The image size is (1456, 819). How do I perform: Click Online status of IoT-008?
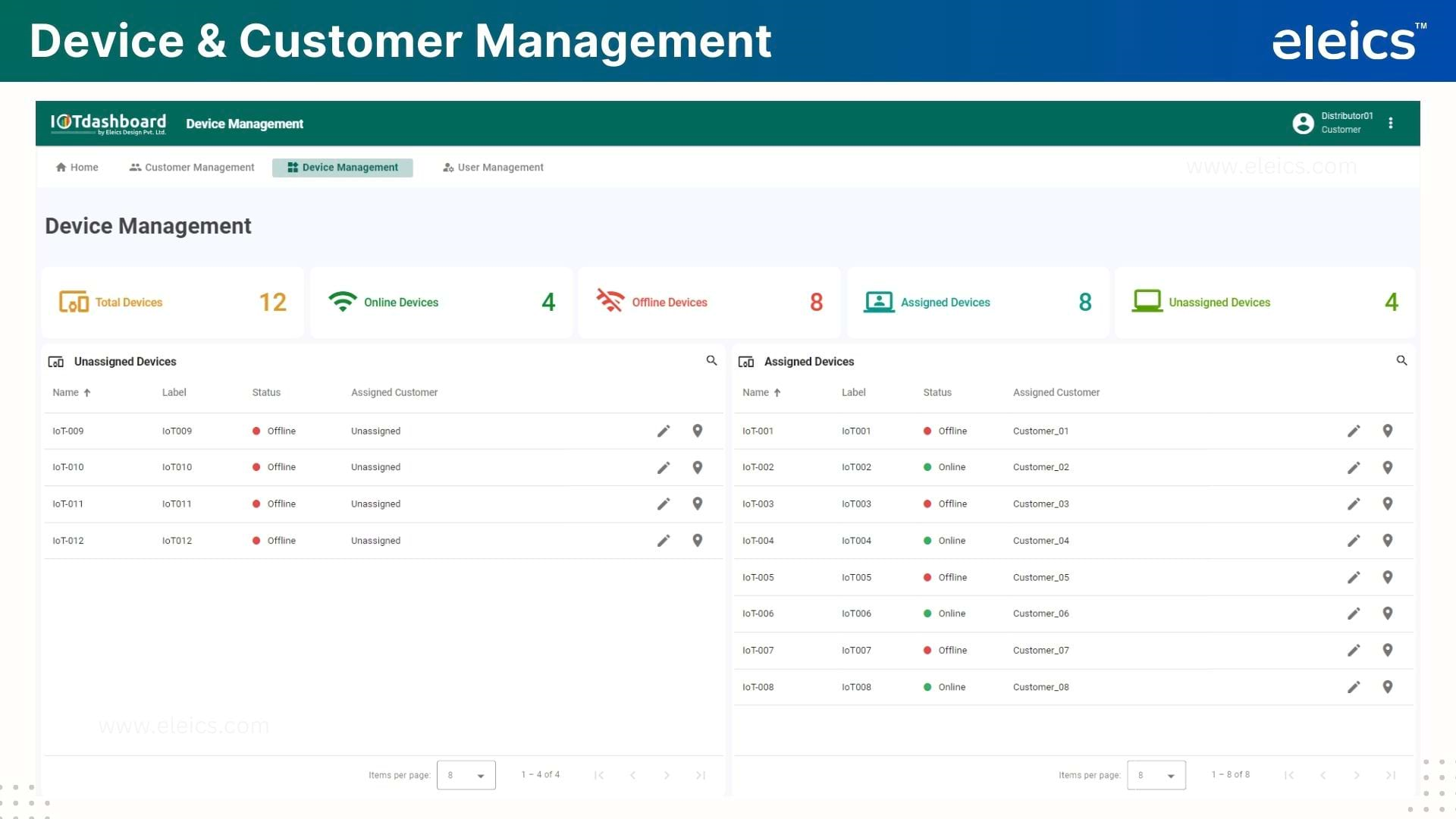tap(944, 687)
